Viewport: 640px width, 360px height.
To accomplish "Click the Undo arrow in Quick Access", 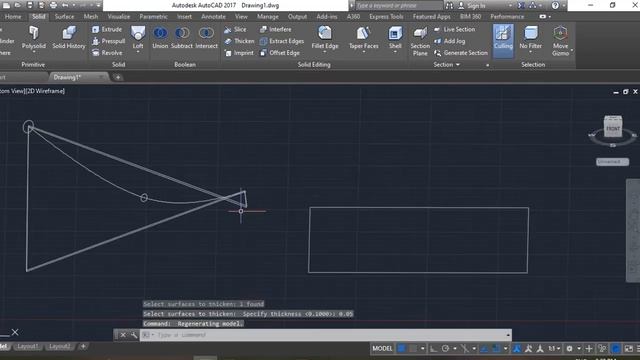I will (65, 5).
